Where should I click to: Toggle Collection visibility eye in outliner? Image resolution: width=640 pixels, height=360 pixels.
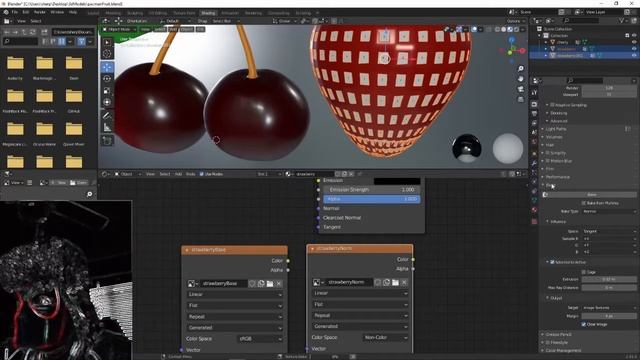(634, 36)
